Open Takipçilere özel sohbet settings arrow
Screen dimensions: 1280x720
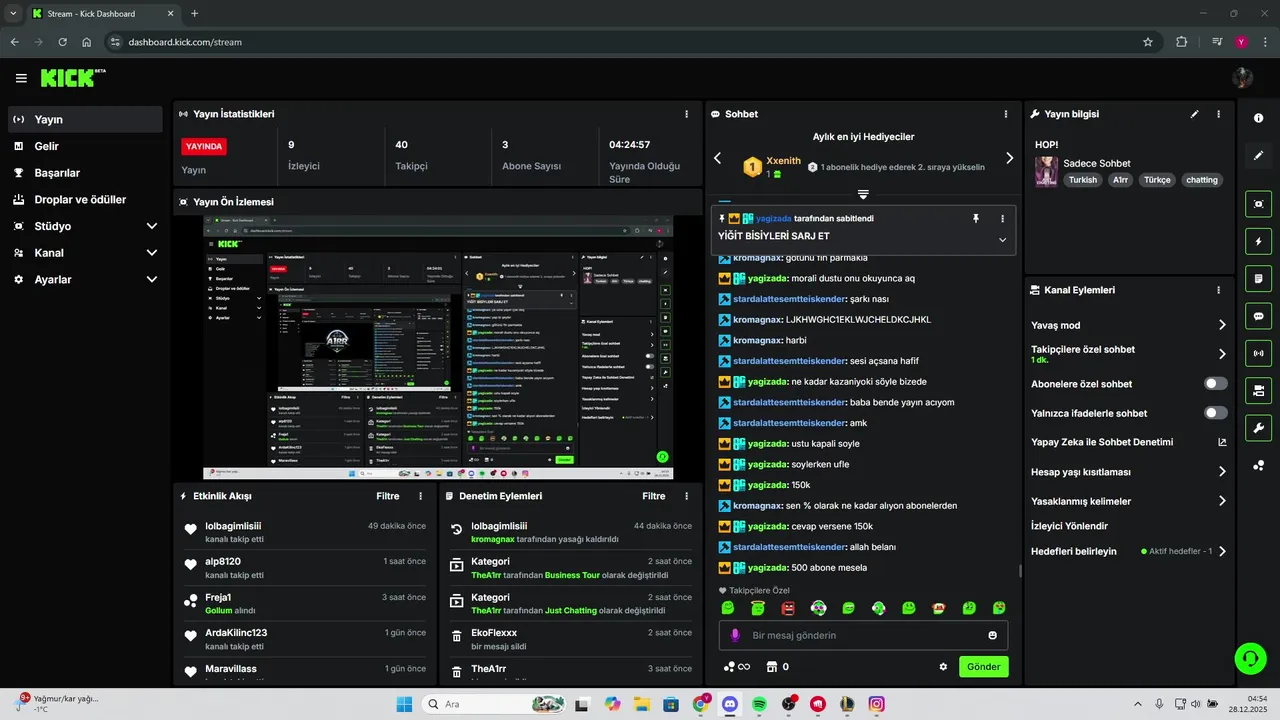tap(1222, 354)
